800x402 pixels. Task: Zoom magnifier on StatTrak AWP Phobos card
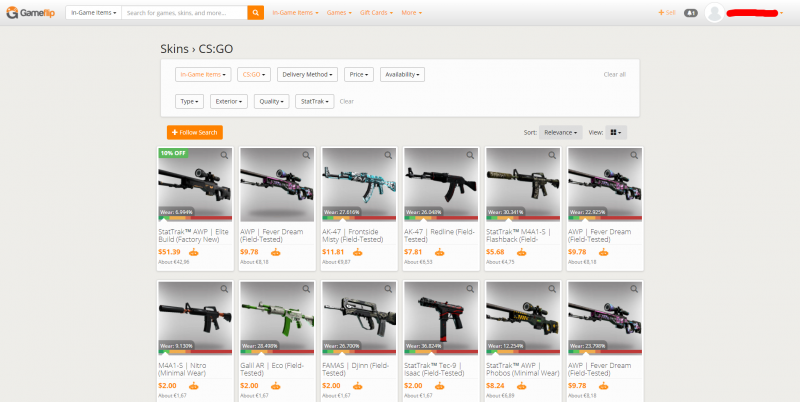pos(552,289)
